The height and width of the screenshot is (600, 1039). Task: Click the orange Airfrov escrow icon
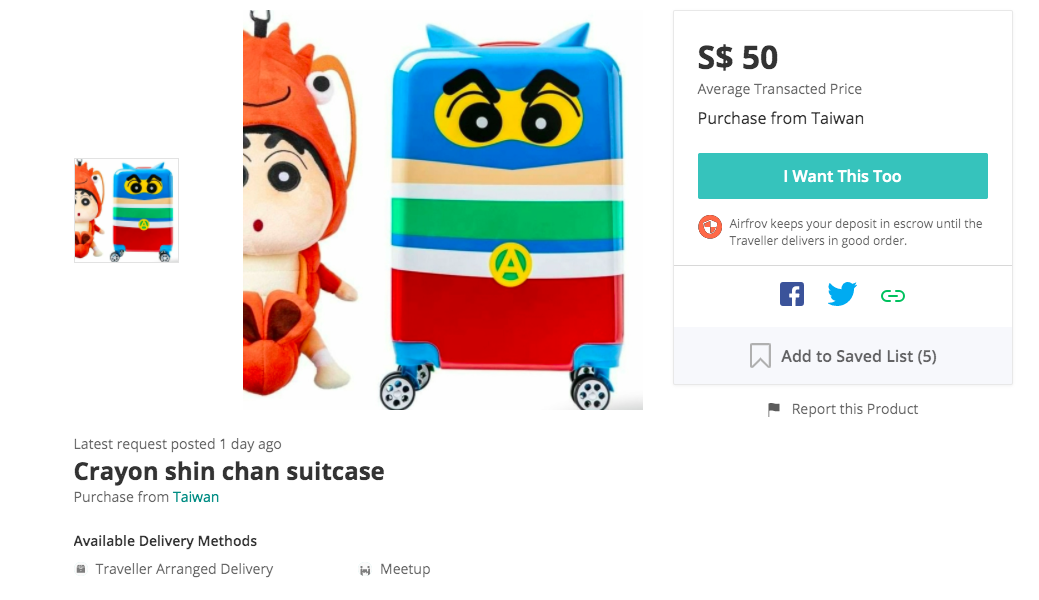(x=710, y=227)
